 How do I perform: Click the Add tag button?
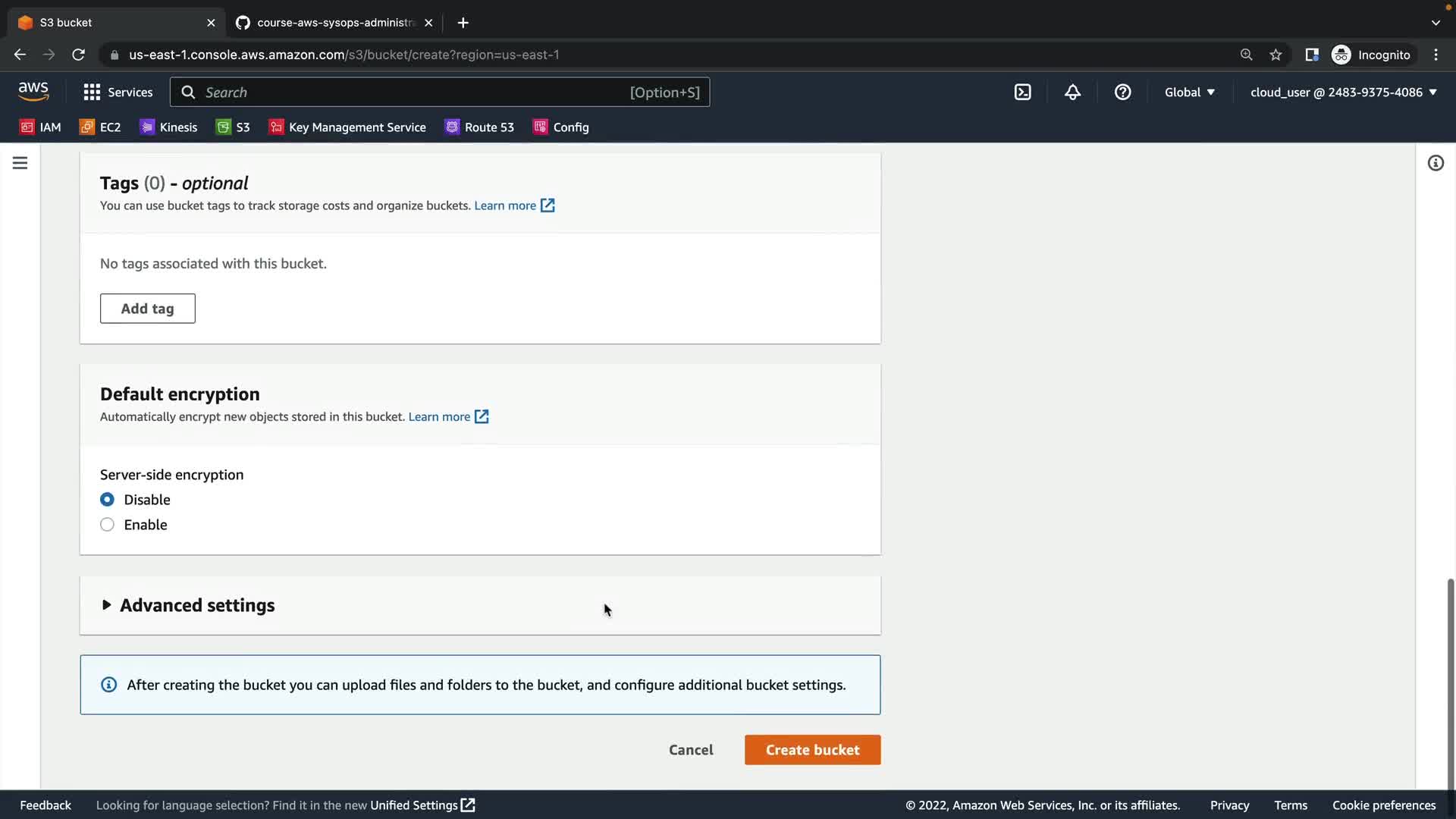(x=147, y=309)
